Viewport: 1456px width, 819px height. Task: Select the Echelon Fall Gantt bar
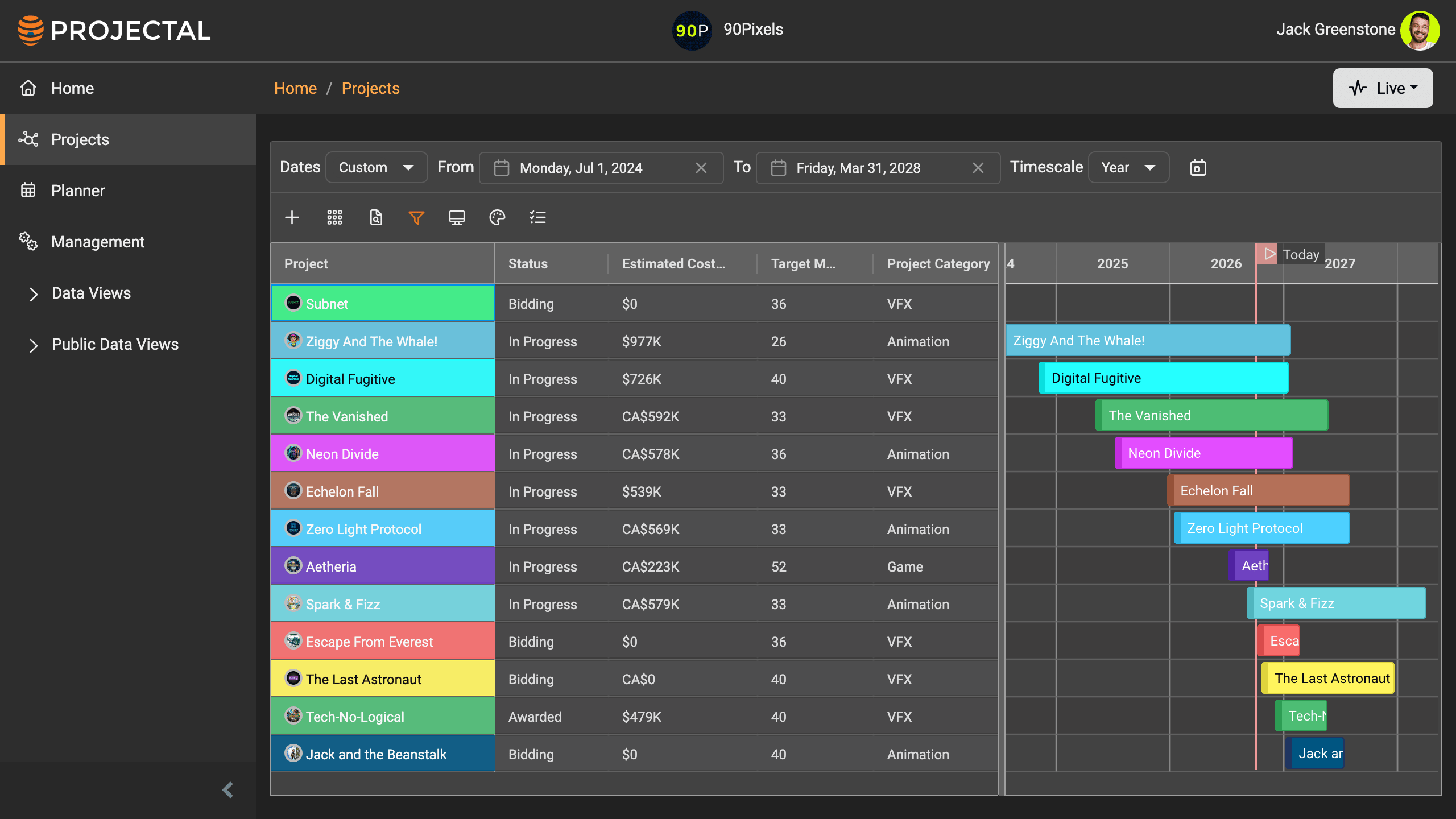click(1258, 490)
